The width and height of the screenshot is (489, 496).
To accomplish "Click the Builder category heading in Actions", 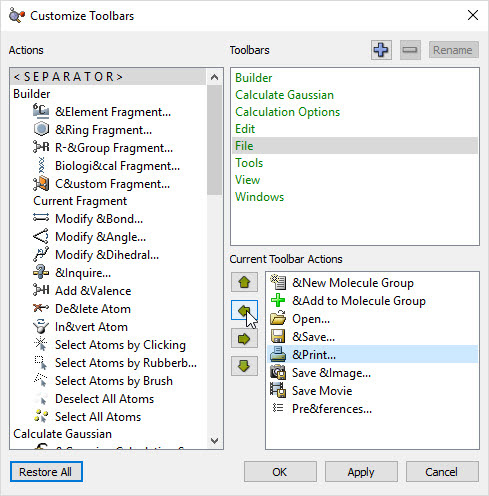I will 32,94.
